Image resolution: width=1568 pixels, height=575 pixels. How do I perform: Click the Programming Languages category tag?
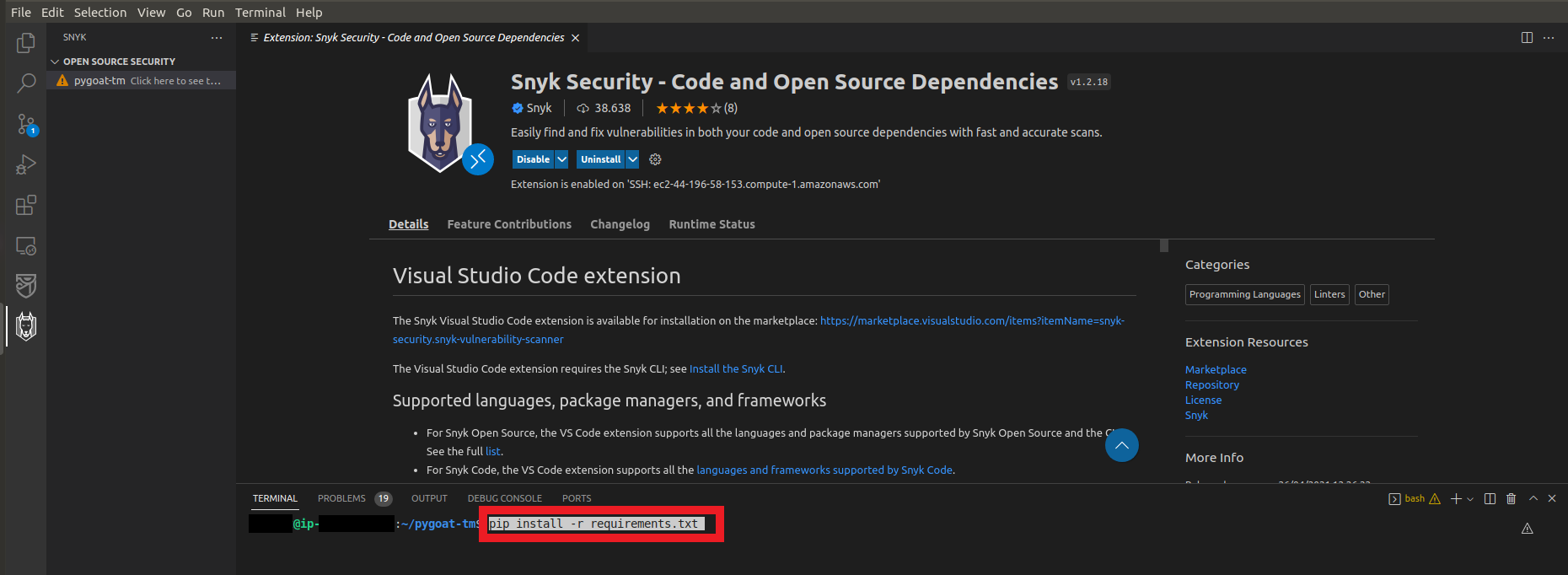[1245, 294]
